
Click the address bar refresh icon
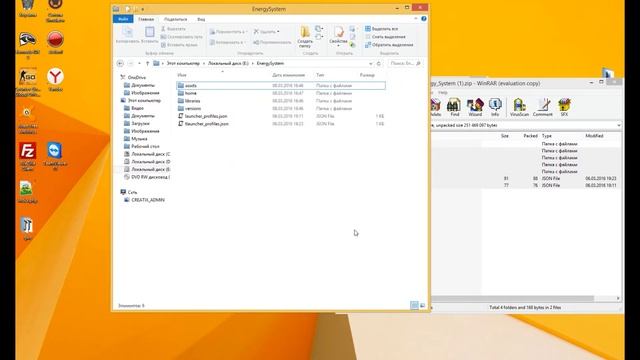(x=378, y=64)
